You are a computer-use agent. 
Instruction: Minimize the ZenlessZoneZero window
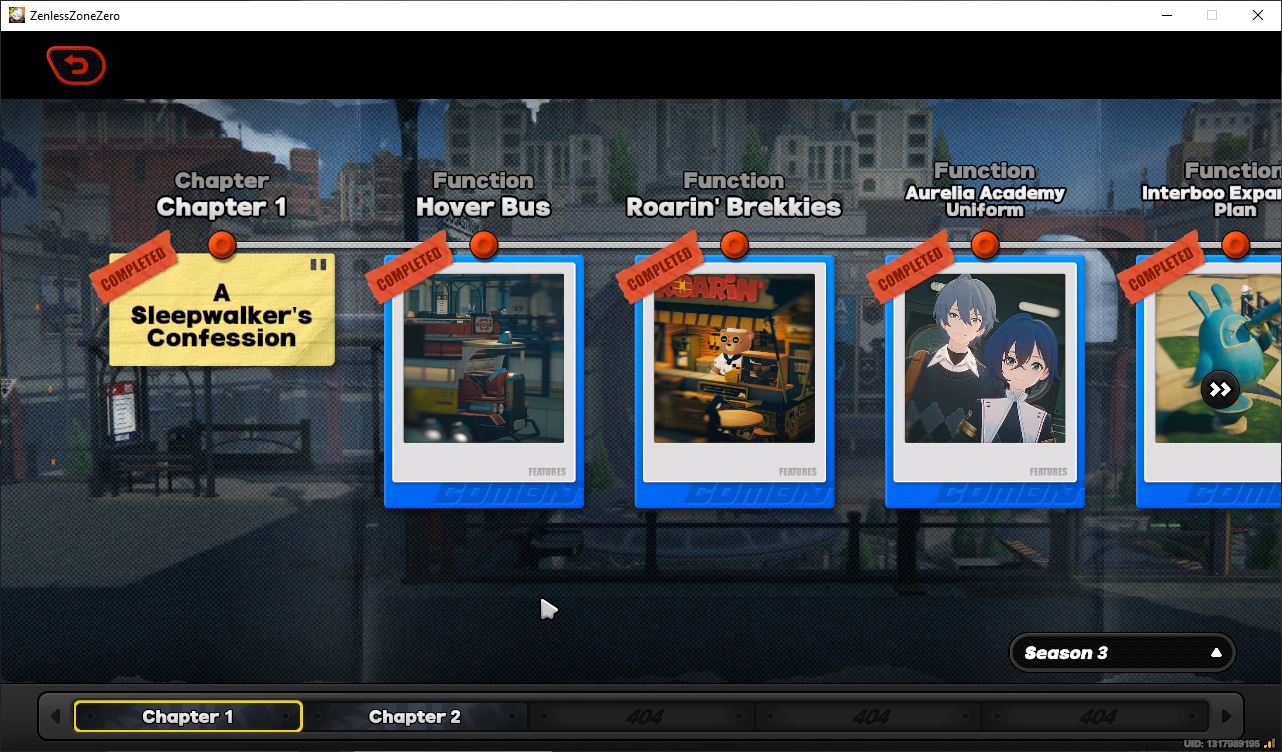coord(1166,15)
